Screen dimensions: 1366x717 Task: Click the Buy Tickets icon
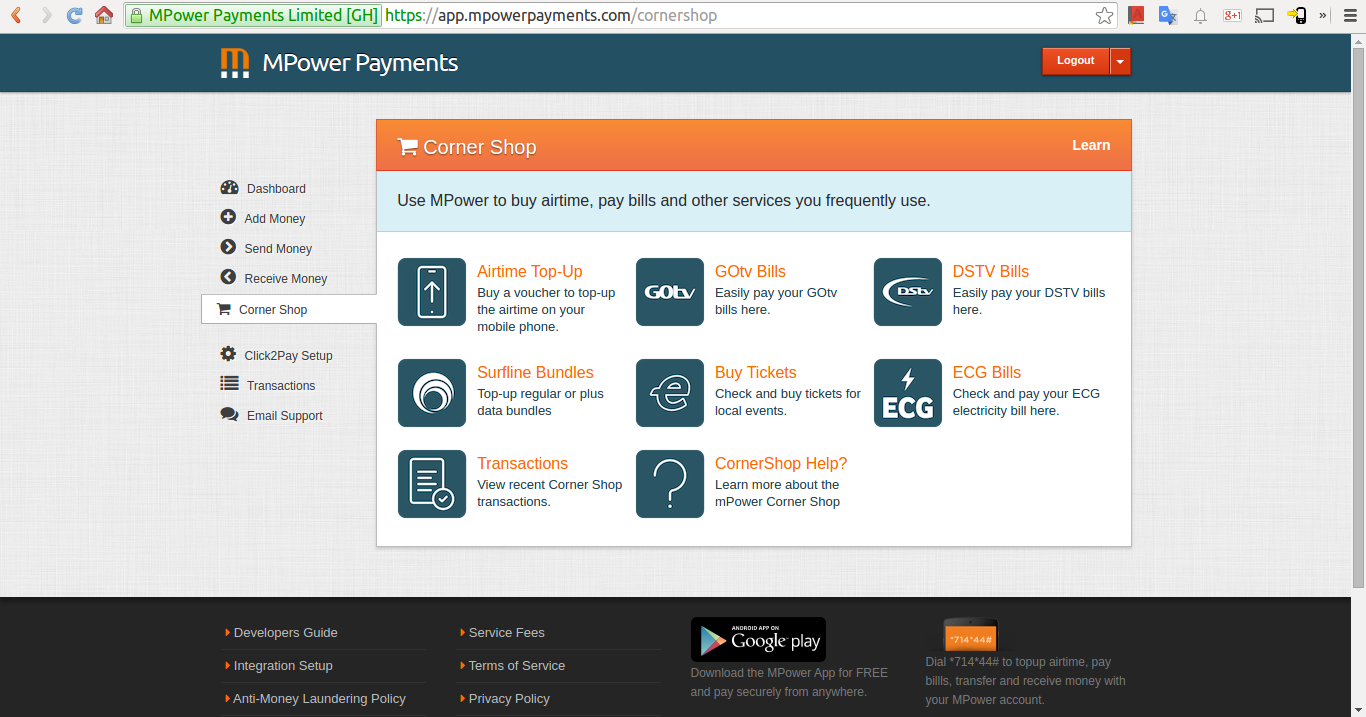pyautogui.click(x=669, y=393)
